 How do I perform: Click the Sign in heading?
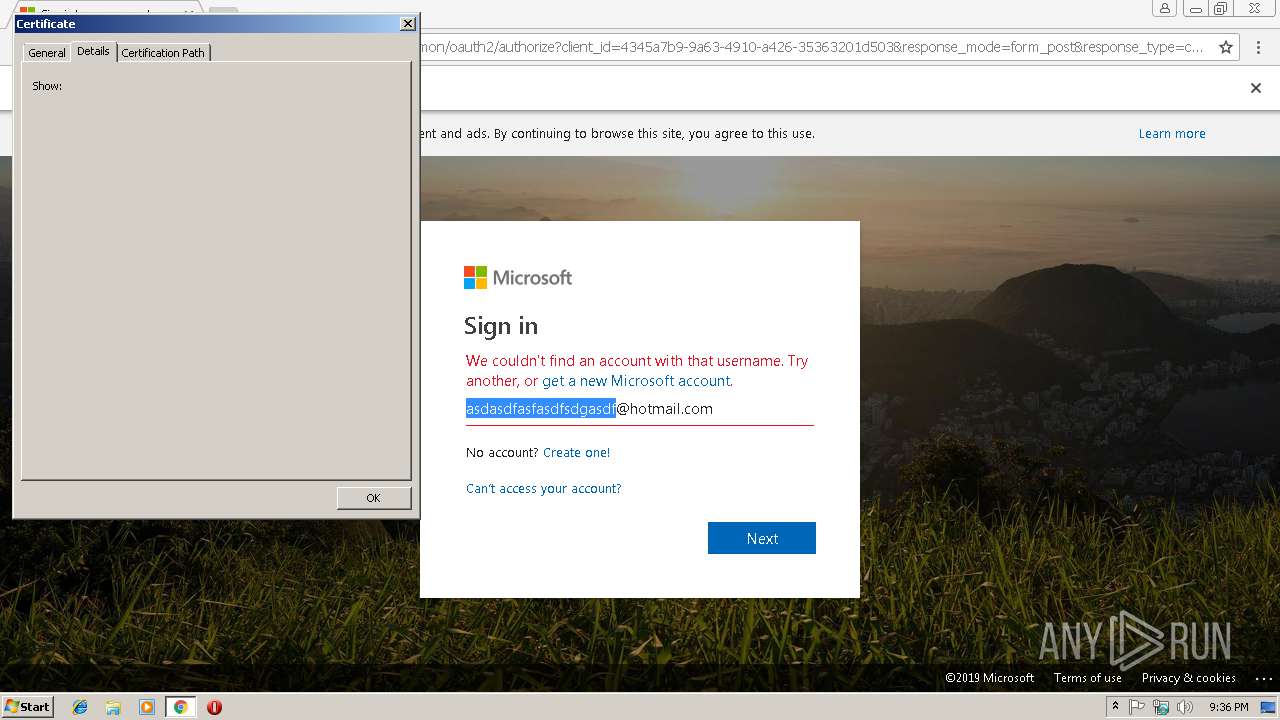coord(501,326)
